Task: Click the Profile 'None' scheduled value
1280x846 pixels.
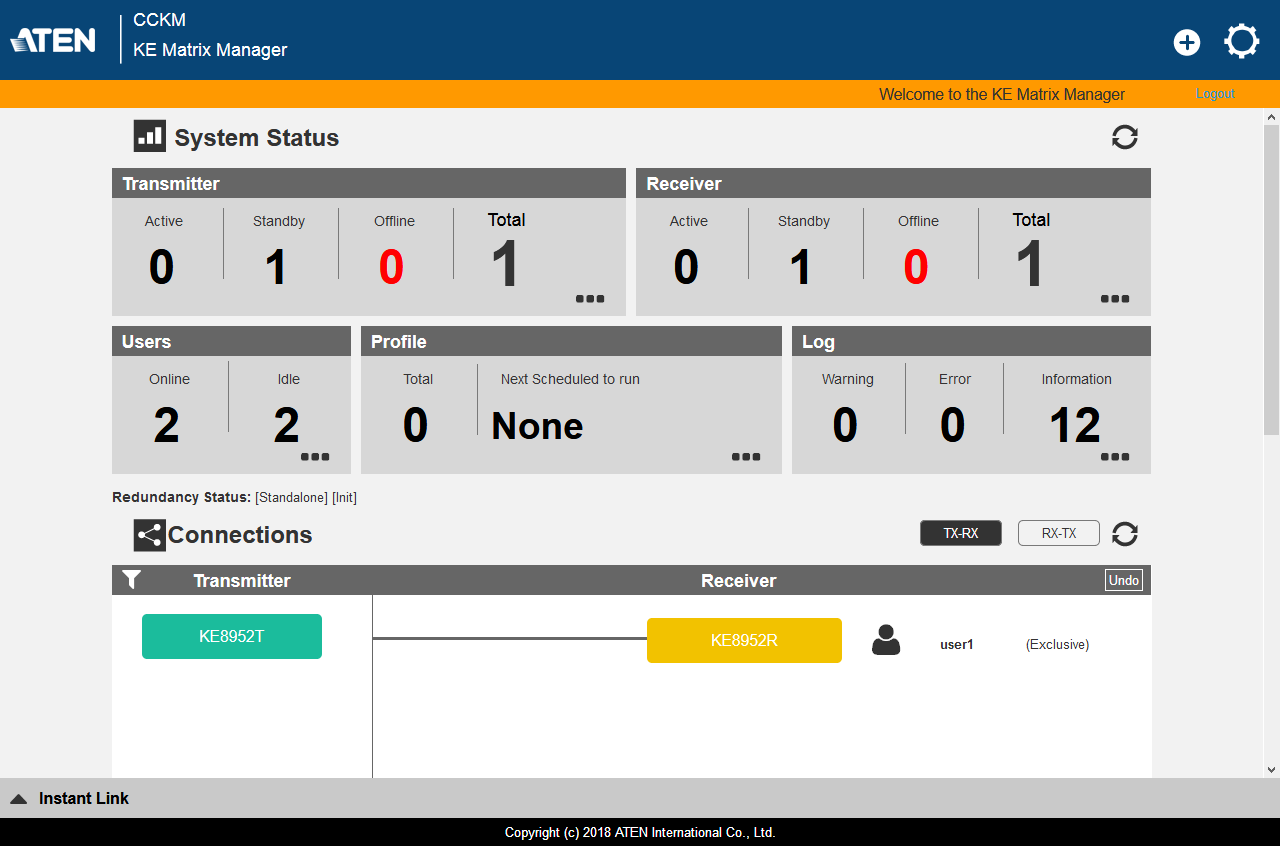Action: 537,427
